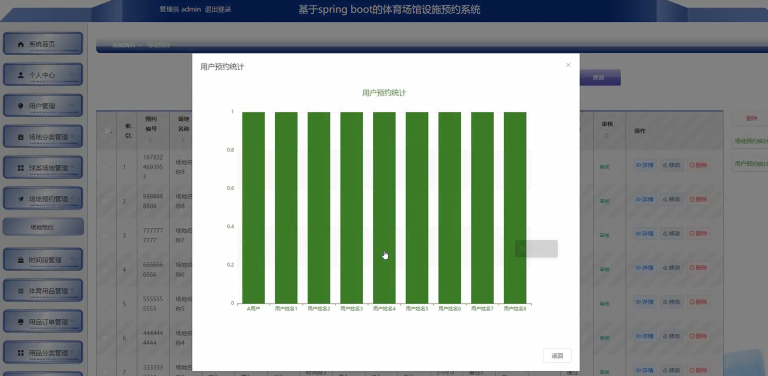
Task: Click the 返回 button in the dialog
Action: click(x=557, y=356)
